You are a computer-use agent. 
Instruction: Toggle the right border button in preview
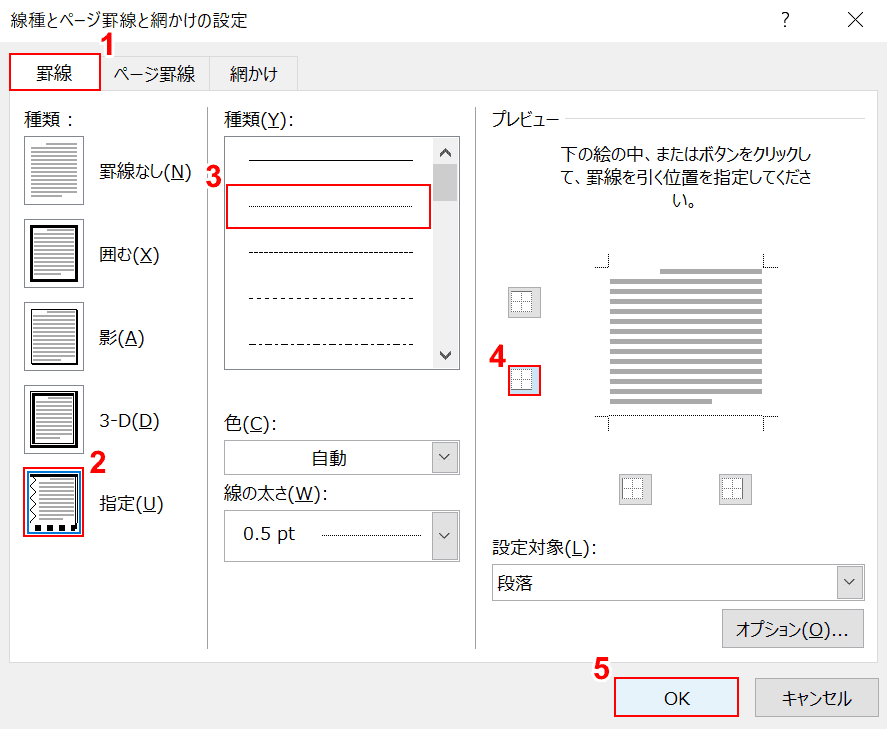click(x=735, y=489)
